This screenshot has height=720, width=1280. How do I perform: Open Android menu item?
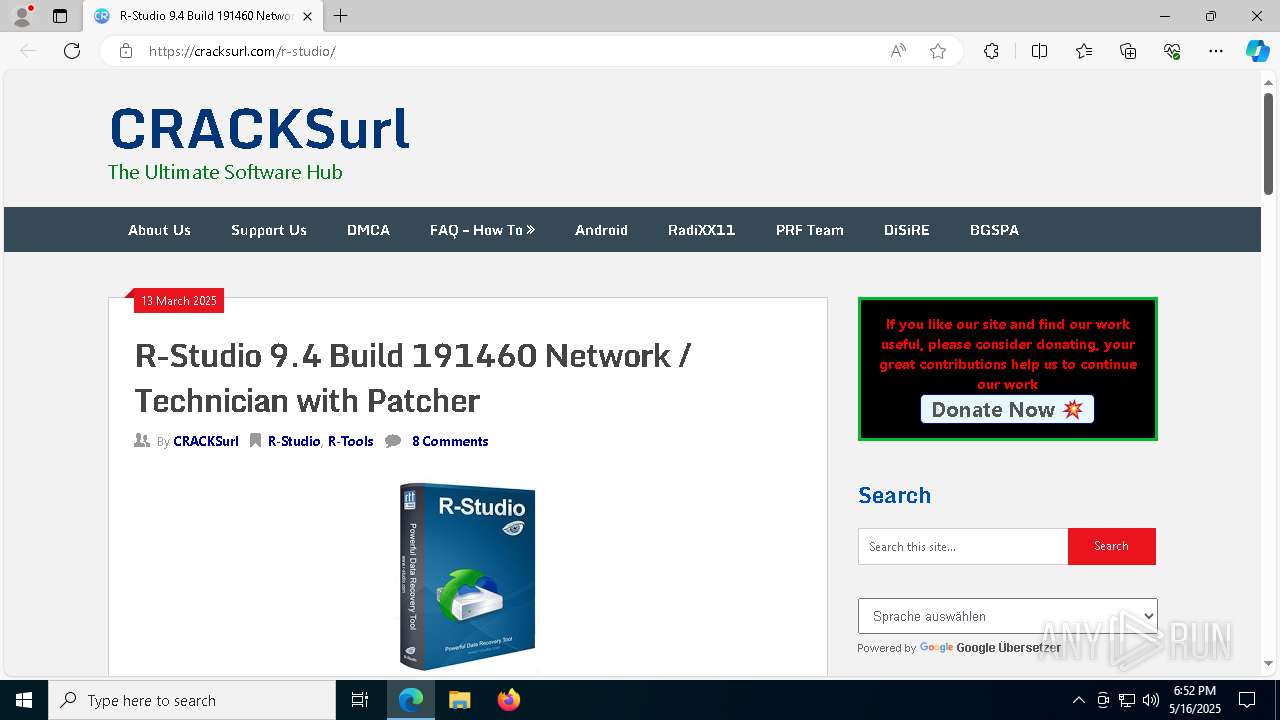tap(601, 230)
